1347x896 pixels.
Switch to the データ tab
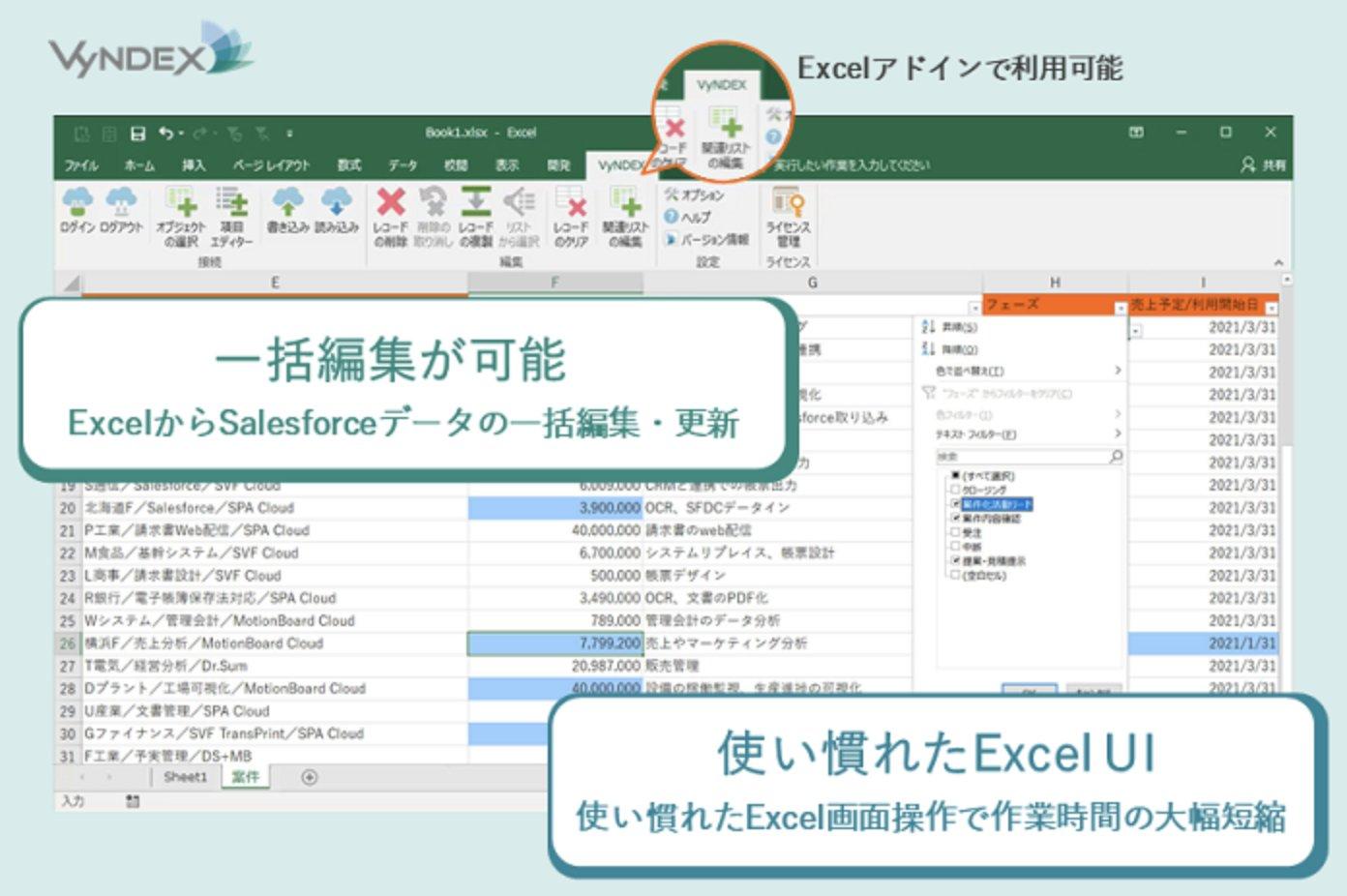tap(403, 165)
